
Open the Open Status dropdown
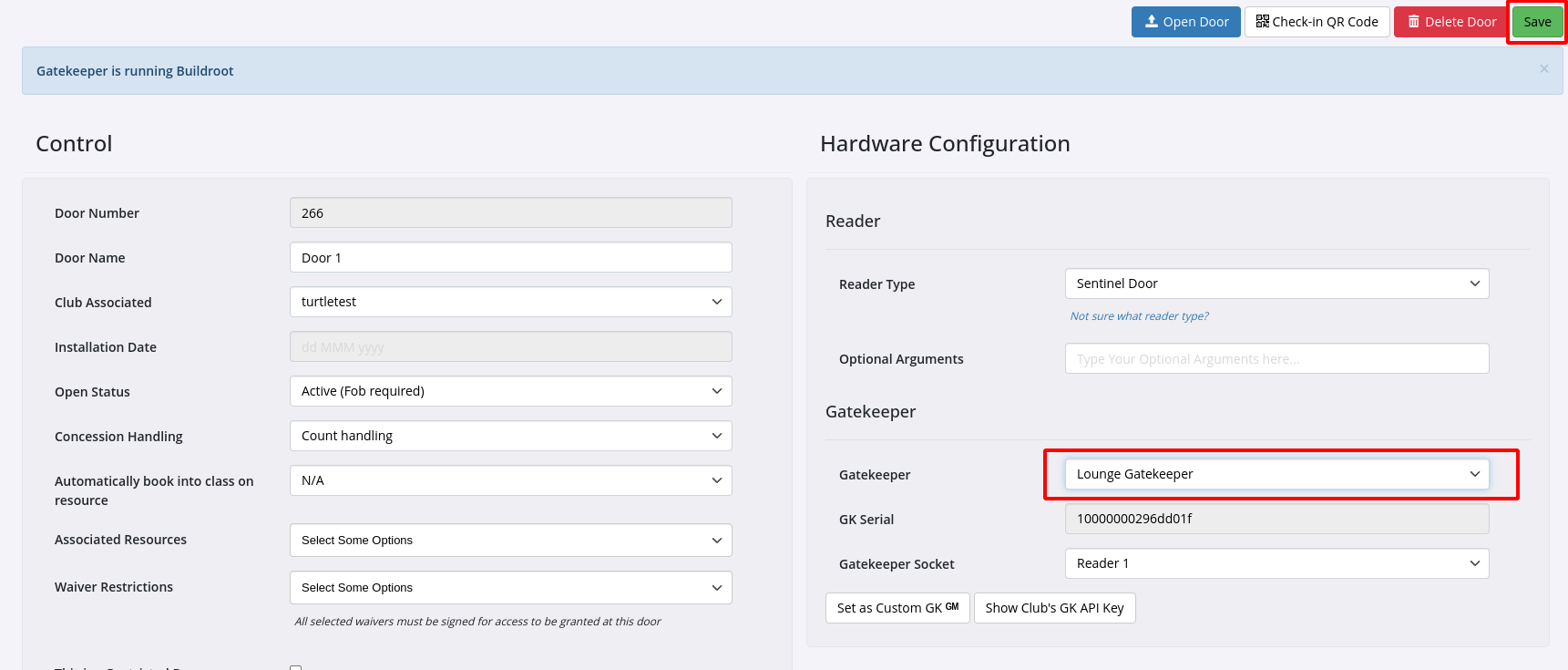tap(510, 391)
